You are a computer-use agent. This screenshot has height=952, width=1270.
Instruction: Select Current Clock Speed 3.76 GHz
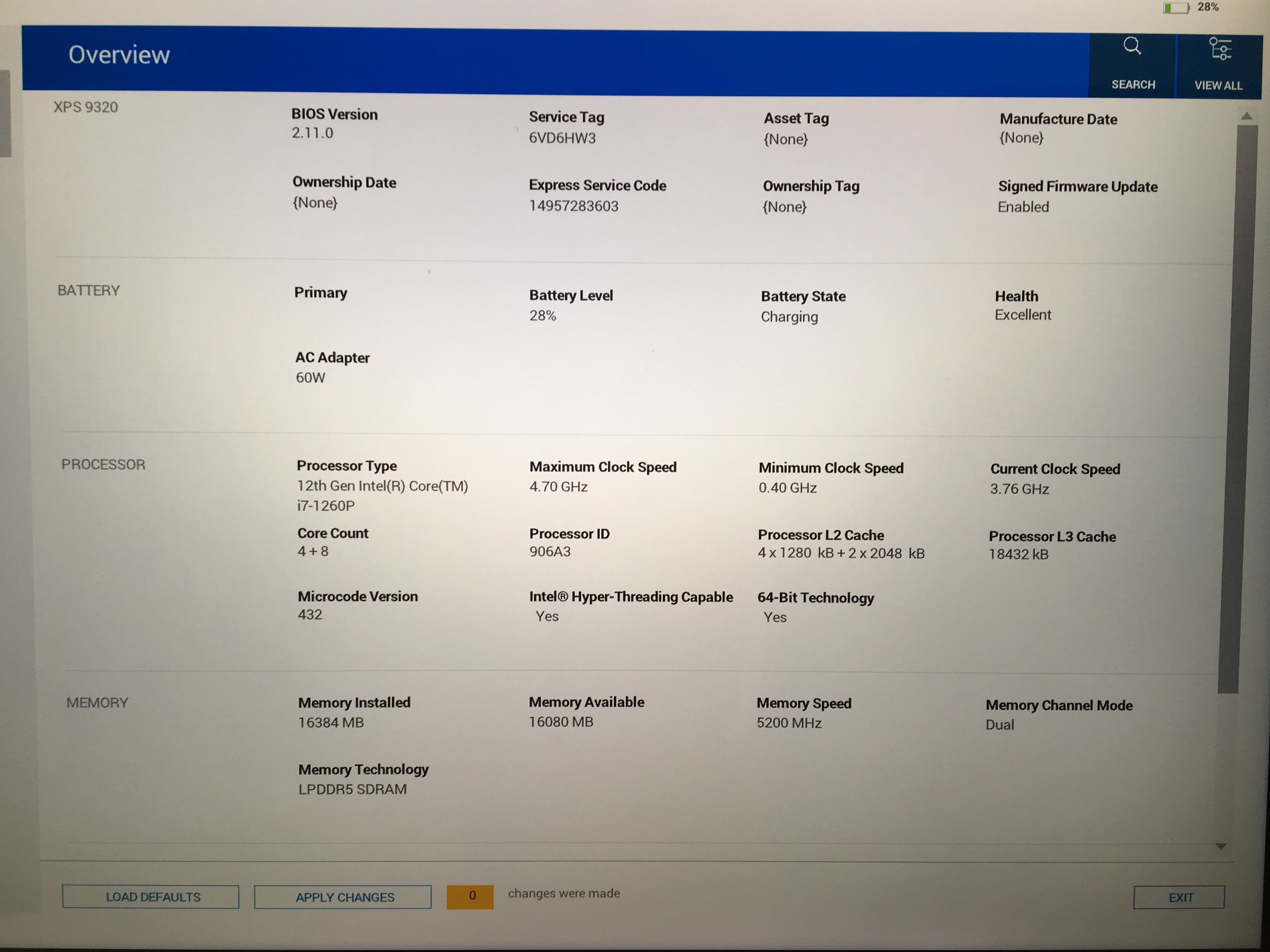click(1019, 489)
